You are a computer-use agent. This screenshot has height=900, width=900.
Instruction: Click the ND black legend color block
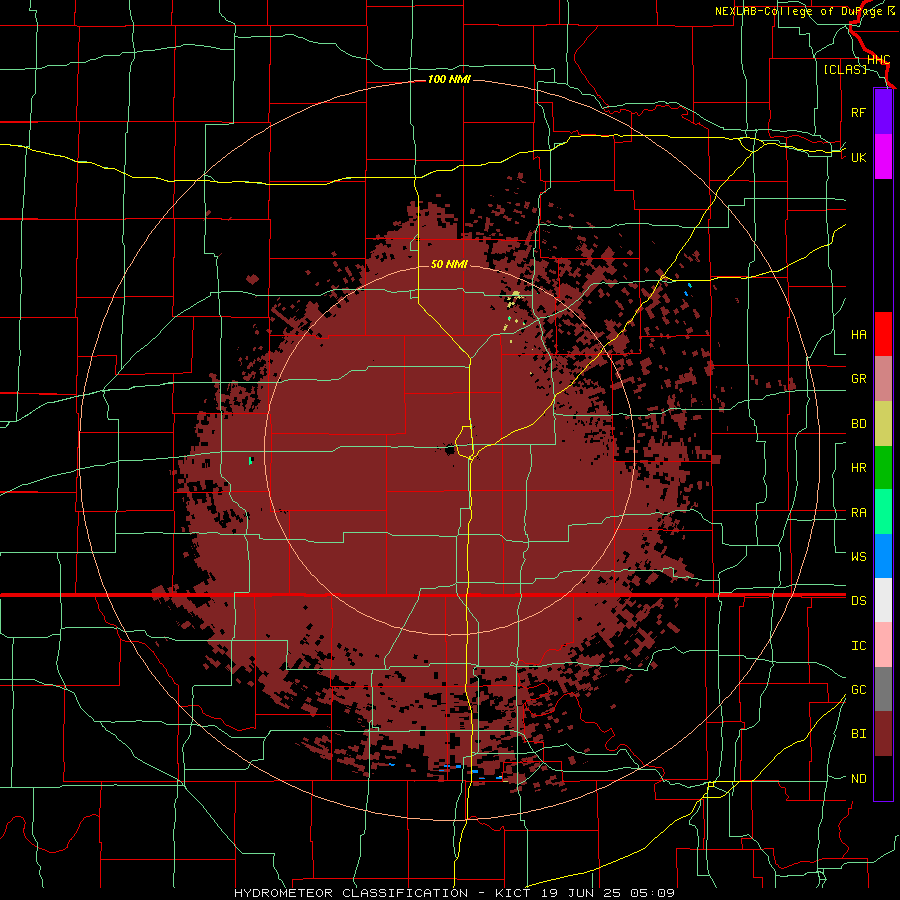883,778
